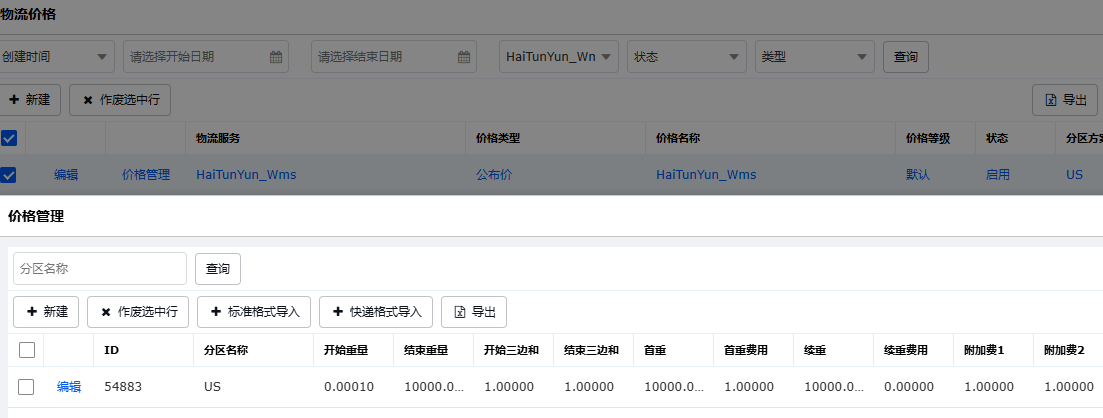Click 价格类型 column header
The image size is (1103, 418).
click(x=498, y=139)
